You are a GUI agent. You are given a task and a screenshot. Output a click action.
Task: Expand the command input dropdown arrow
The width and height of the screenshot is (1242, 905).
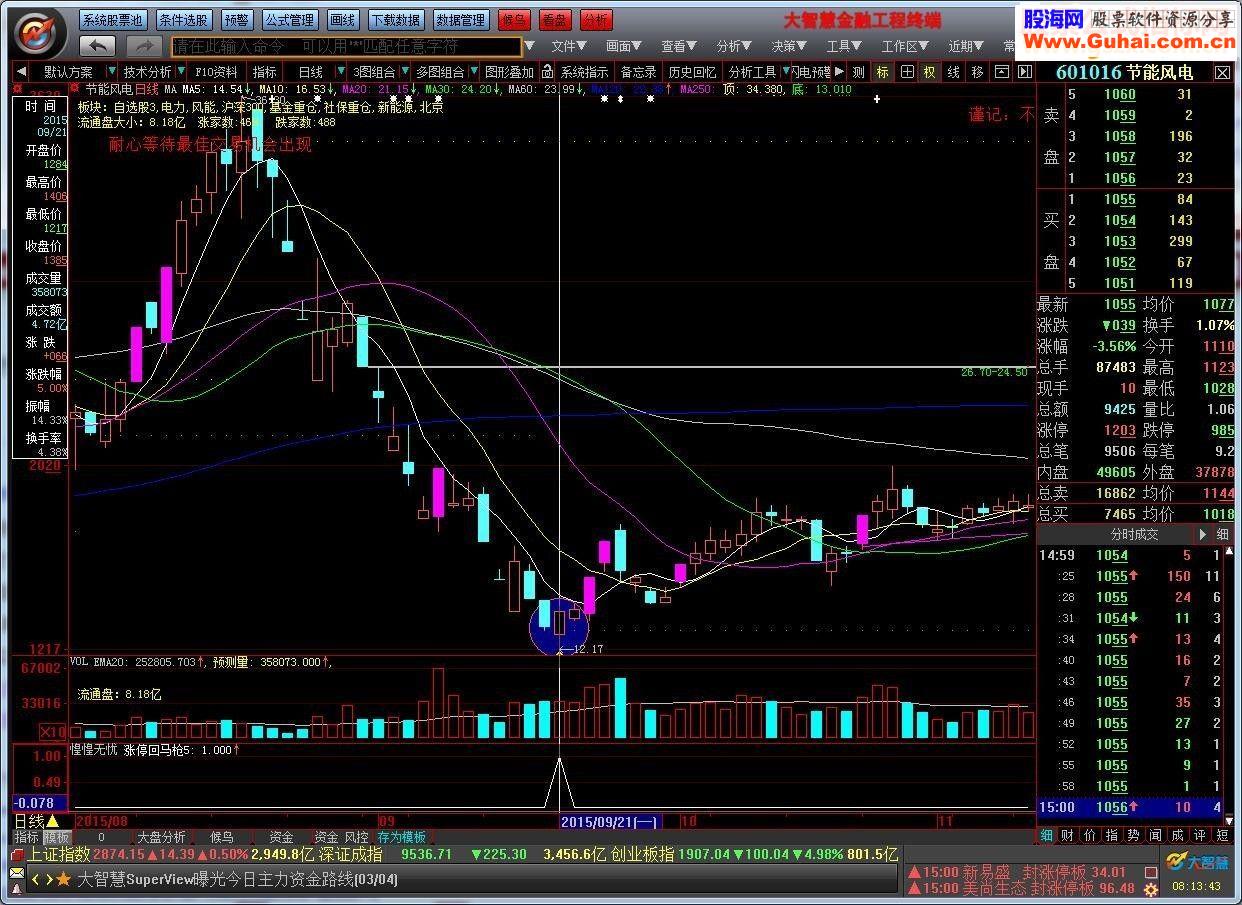click(530, 46)
